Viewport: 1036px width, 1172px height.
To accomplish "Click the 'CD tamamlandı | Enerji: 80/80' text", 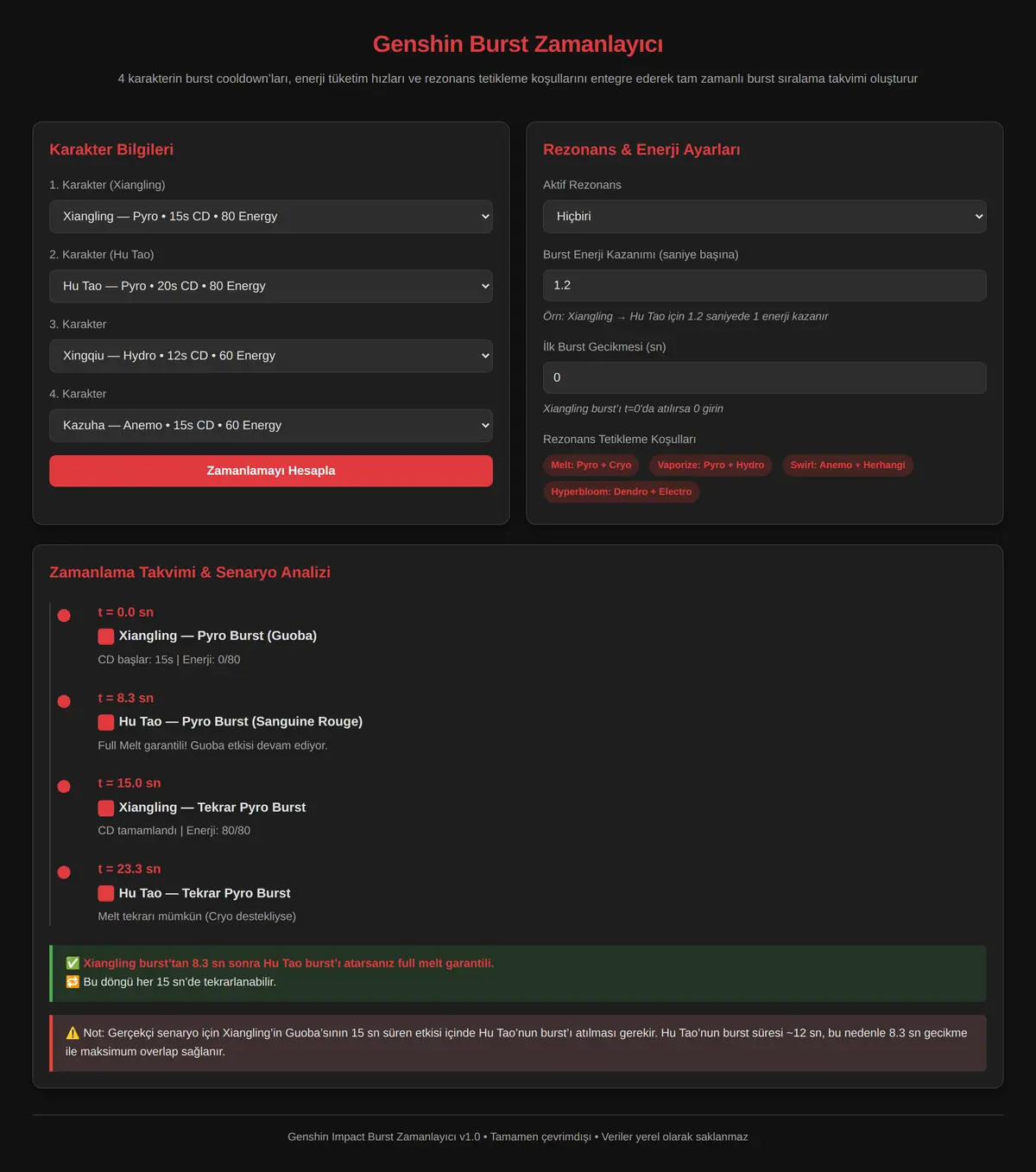I will pos(174,831).
